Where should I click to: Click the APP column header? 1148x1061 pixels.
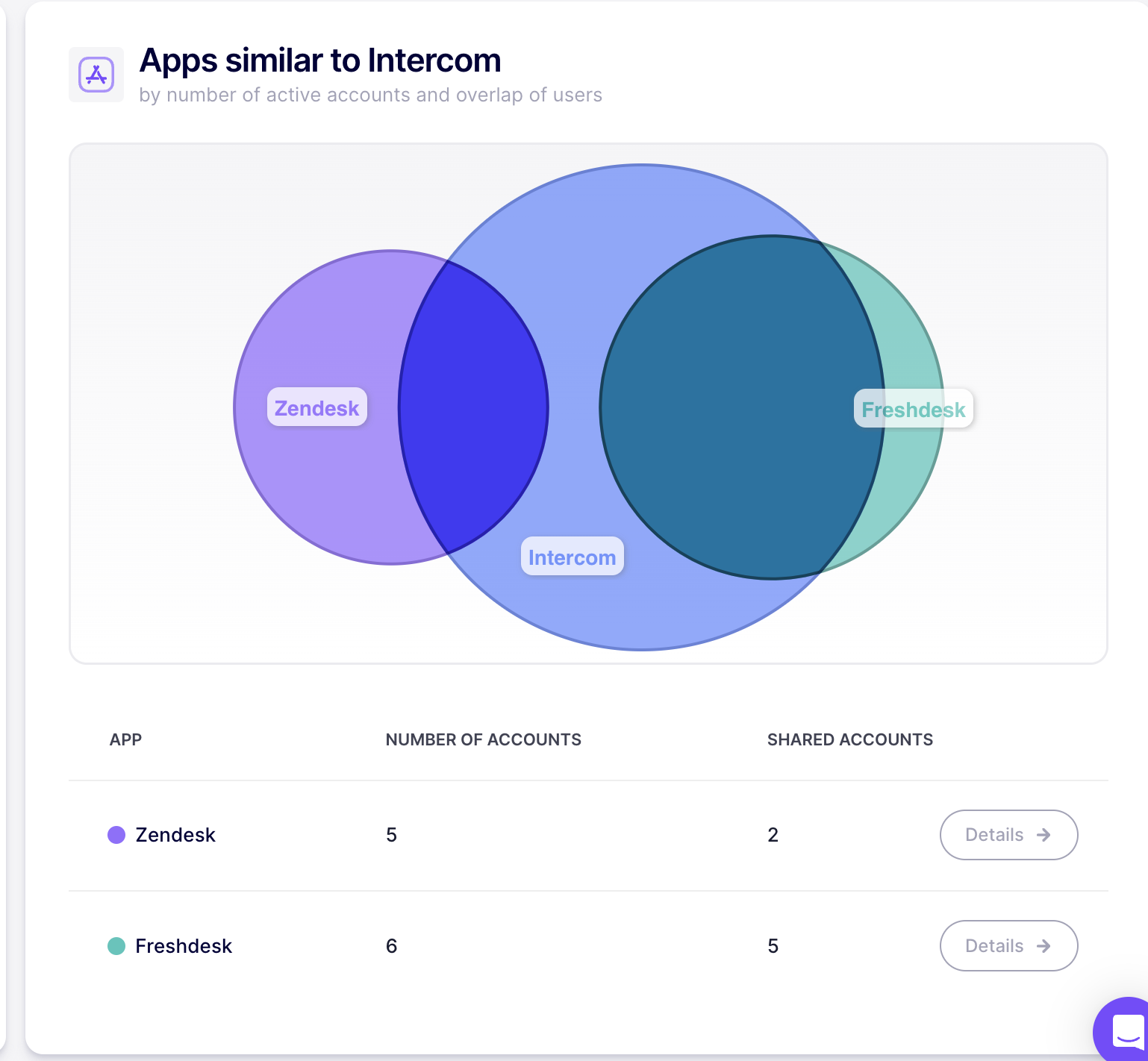[x=125, y=739]
